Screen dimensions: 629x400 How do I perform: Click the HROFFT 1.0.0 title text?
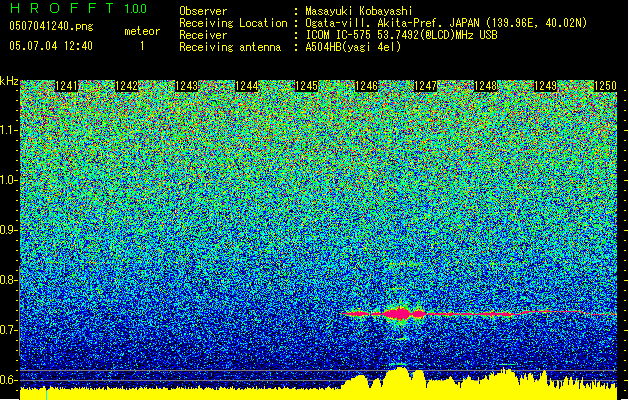pos(78,8)
